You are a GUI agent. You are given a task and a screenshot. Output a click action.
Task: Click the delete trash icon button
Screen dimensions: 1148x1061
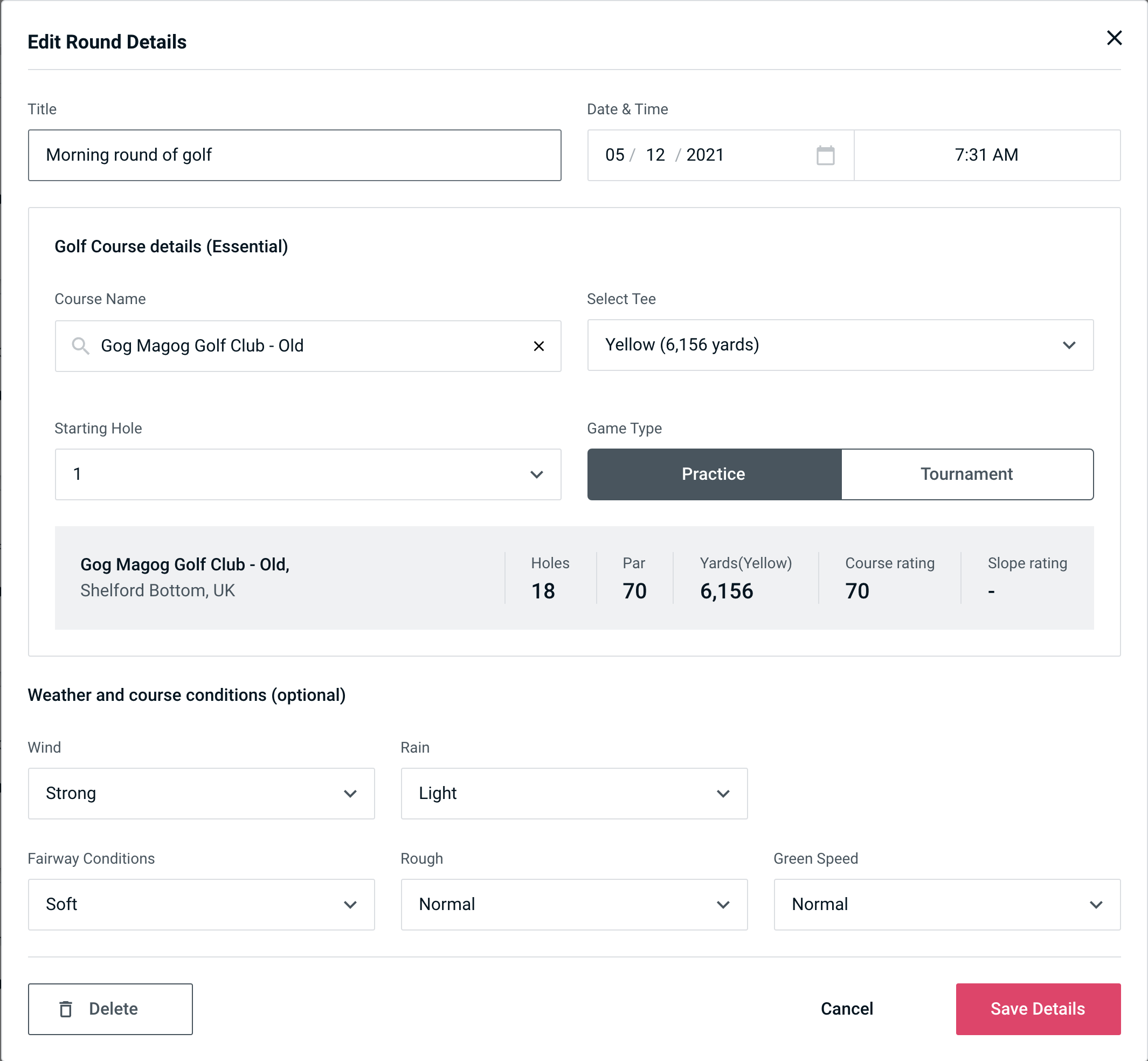(67, 1008)
